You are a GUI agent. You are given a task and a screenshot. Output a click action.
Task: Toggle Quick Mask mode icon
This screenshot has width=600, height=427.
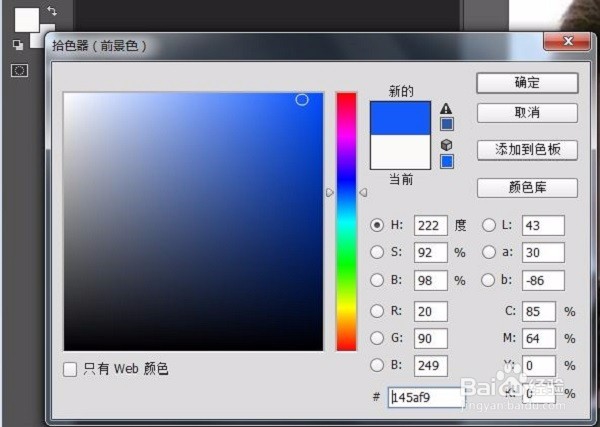(19, 70)
